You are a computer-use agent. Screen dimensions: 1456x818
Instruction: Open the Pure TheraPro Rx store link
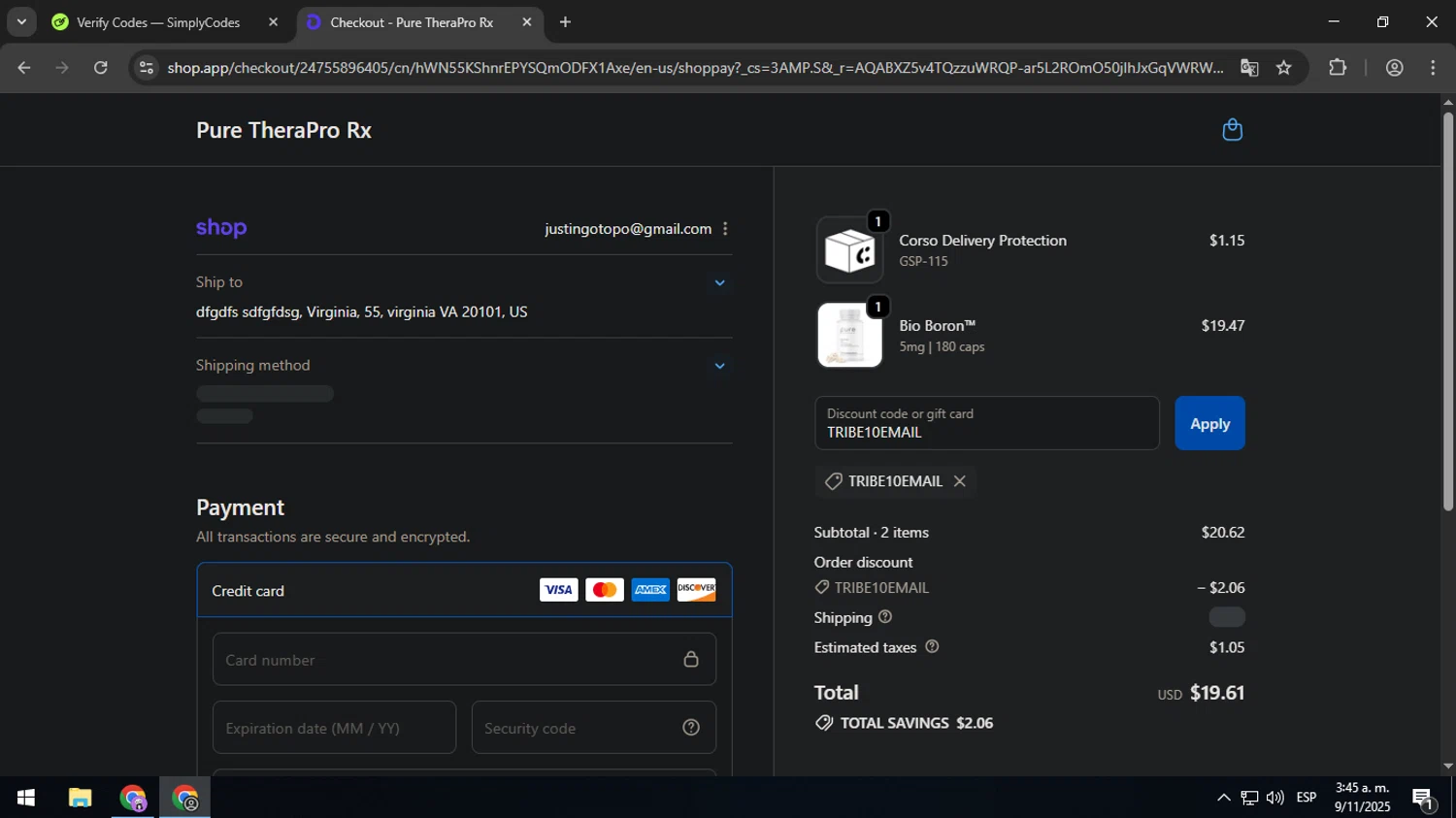click(283, 130)
